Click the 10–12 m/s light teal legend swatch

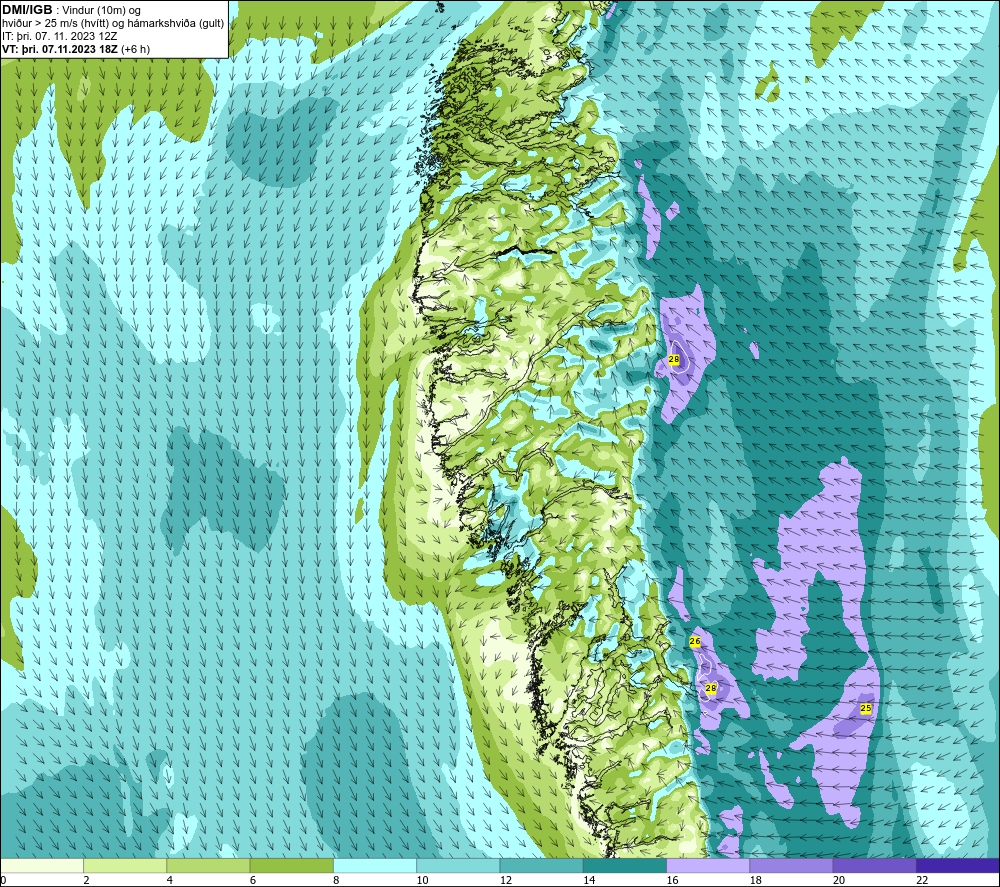(458, 866)
